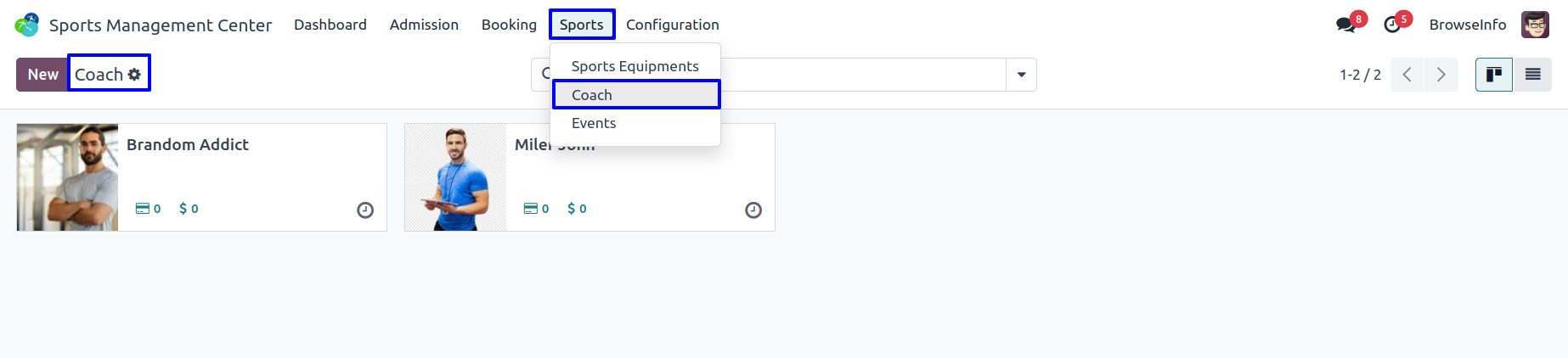Open the activities clock icon in header
The height and width of the screenshot is (358, 1568).
1392,25
